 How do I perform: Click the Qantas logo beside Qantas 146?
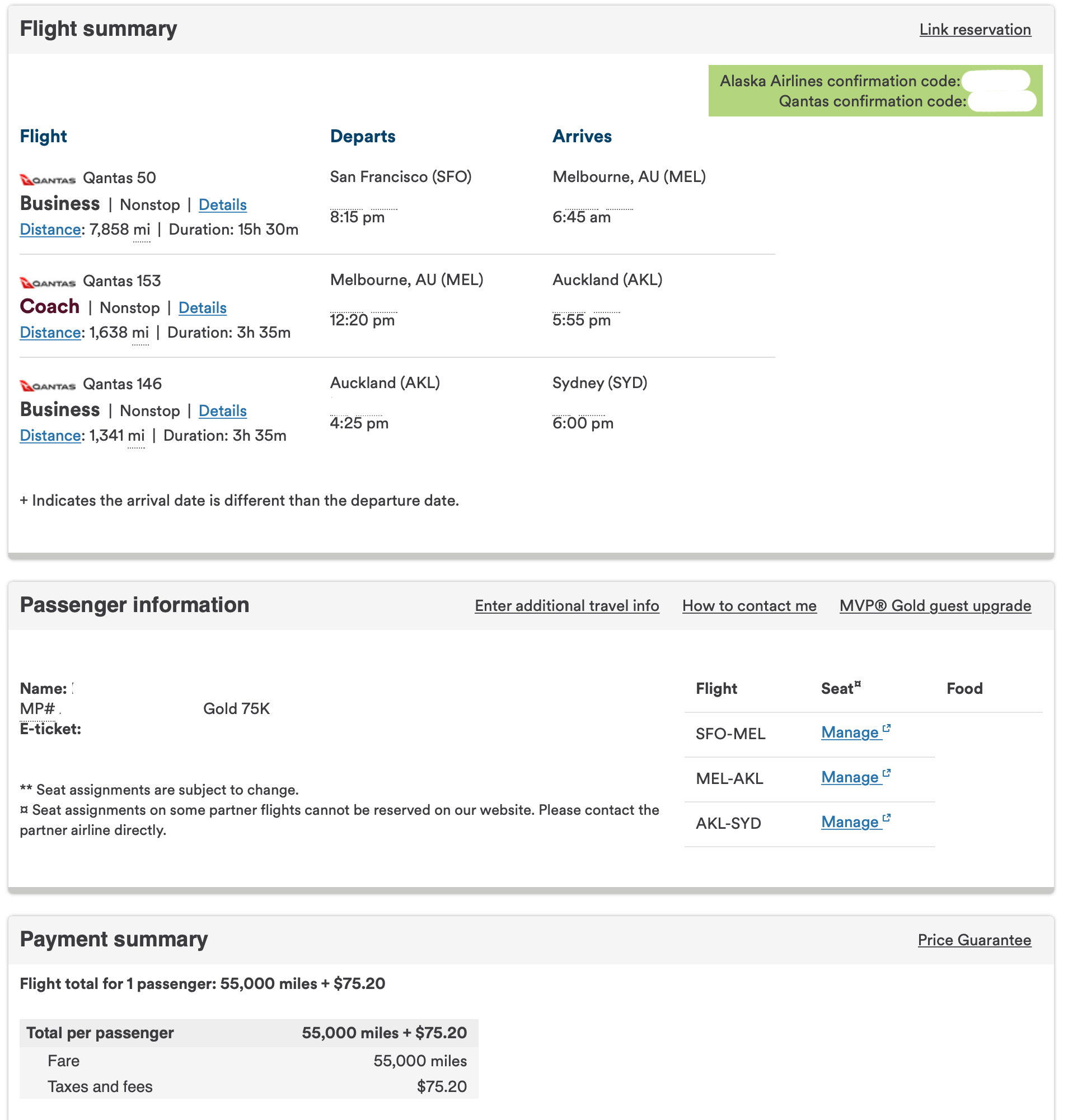tap(48, 386)
